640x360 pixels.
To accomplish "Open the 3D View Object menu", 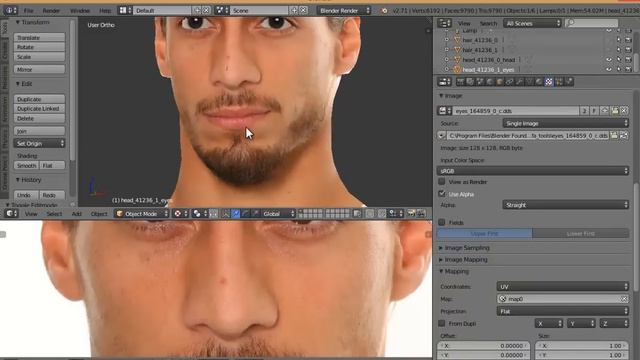I will pyautogui.click(x=99, y=214).
